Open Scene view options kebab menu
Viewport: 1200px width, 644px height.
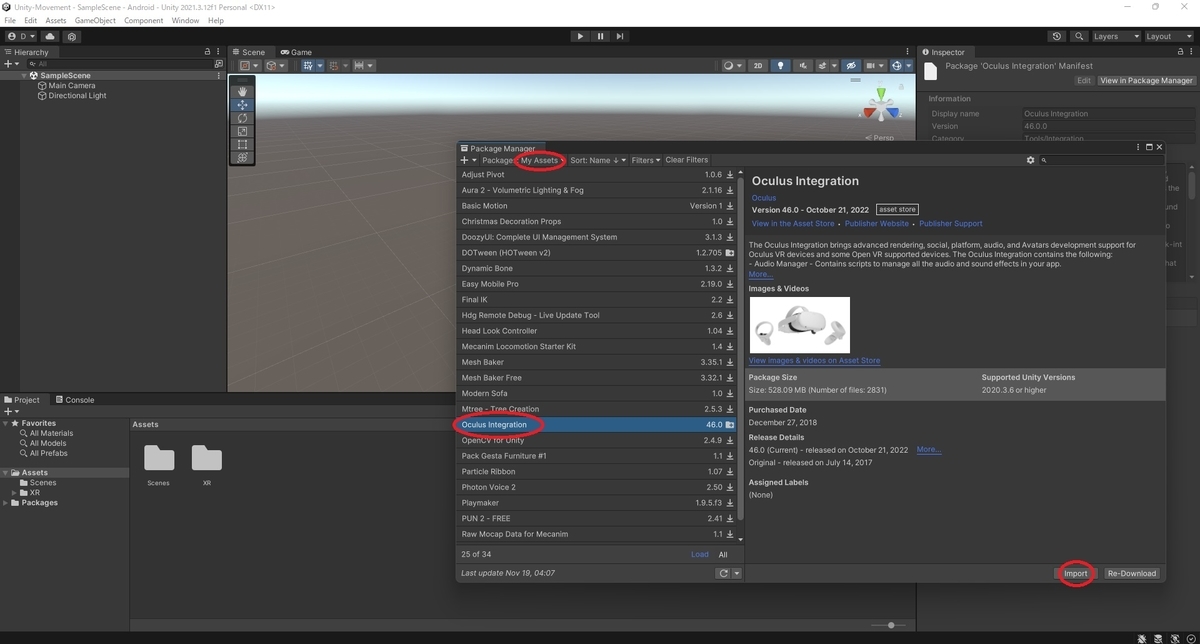[908, 52]
